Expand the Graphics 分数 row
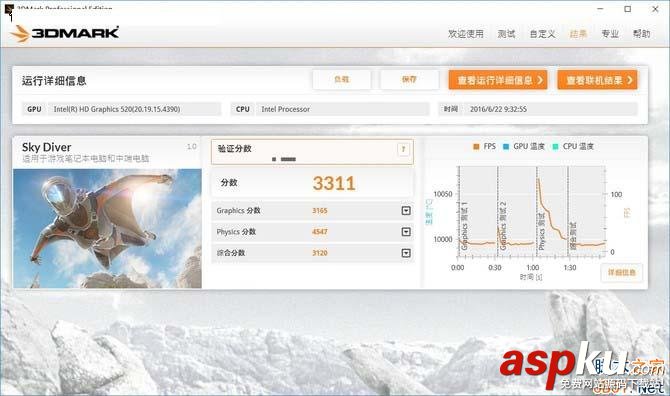This screenshot has width=670, height=396. pyautogui.click(x=406, y=211)
